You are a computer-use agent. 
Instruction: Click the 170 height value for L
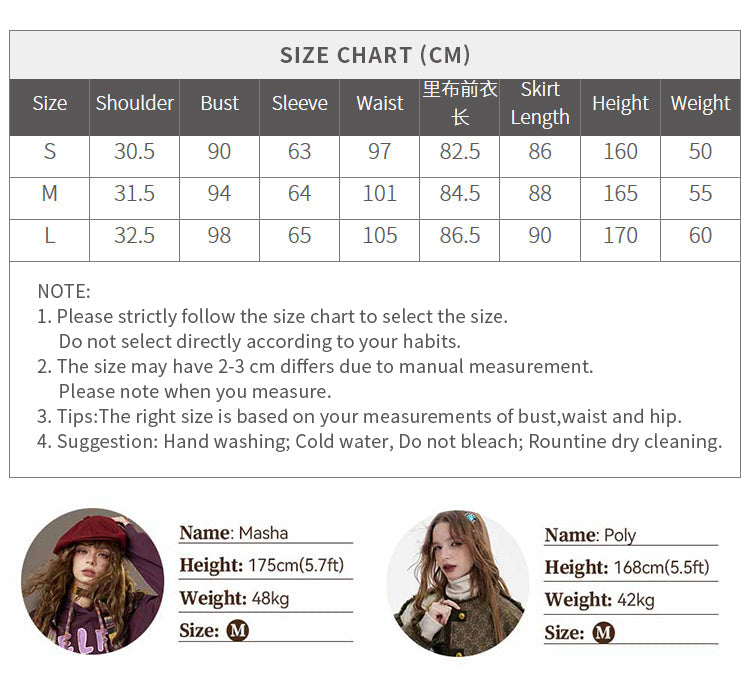tap(620, 236)
